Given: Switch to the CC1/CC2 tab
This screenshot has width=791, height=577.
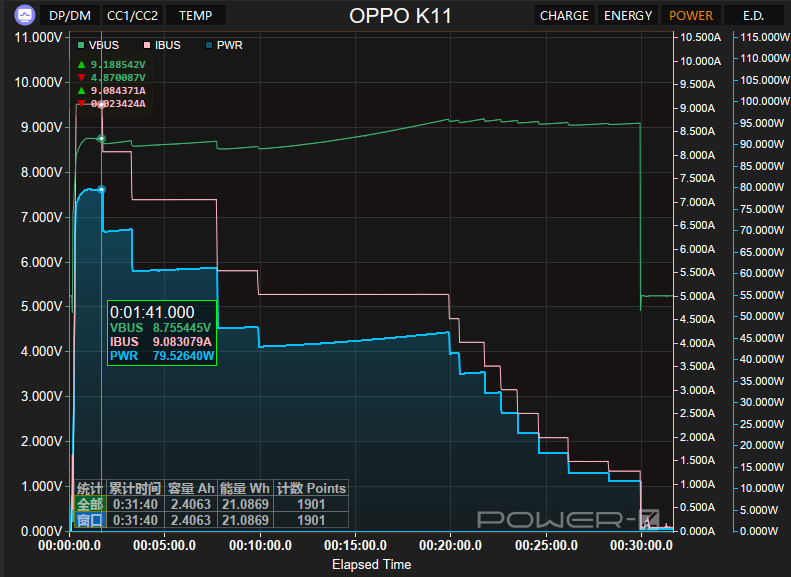Looking at the screenshot, I should coord(133,15).
